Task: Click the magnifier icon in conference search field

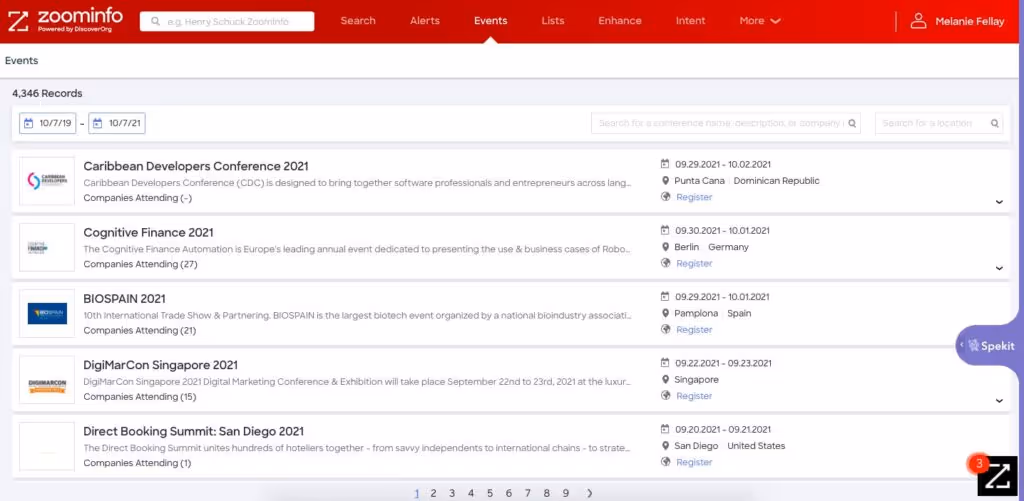Action: [852, 123]
